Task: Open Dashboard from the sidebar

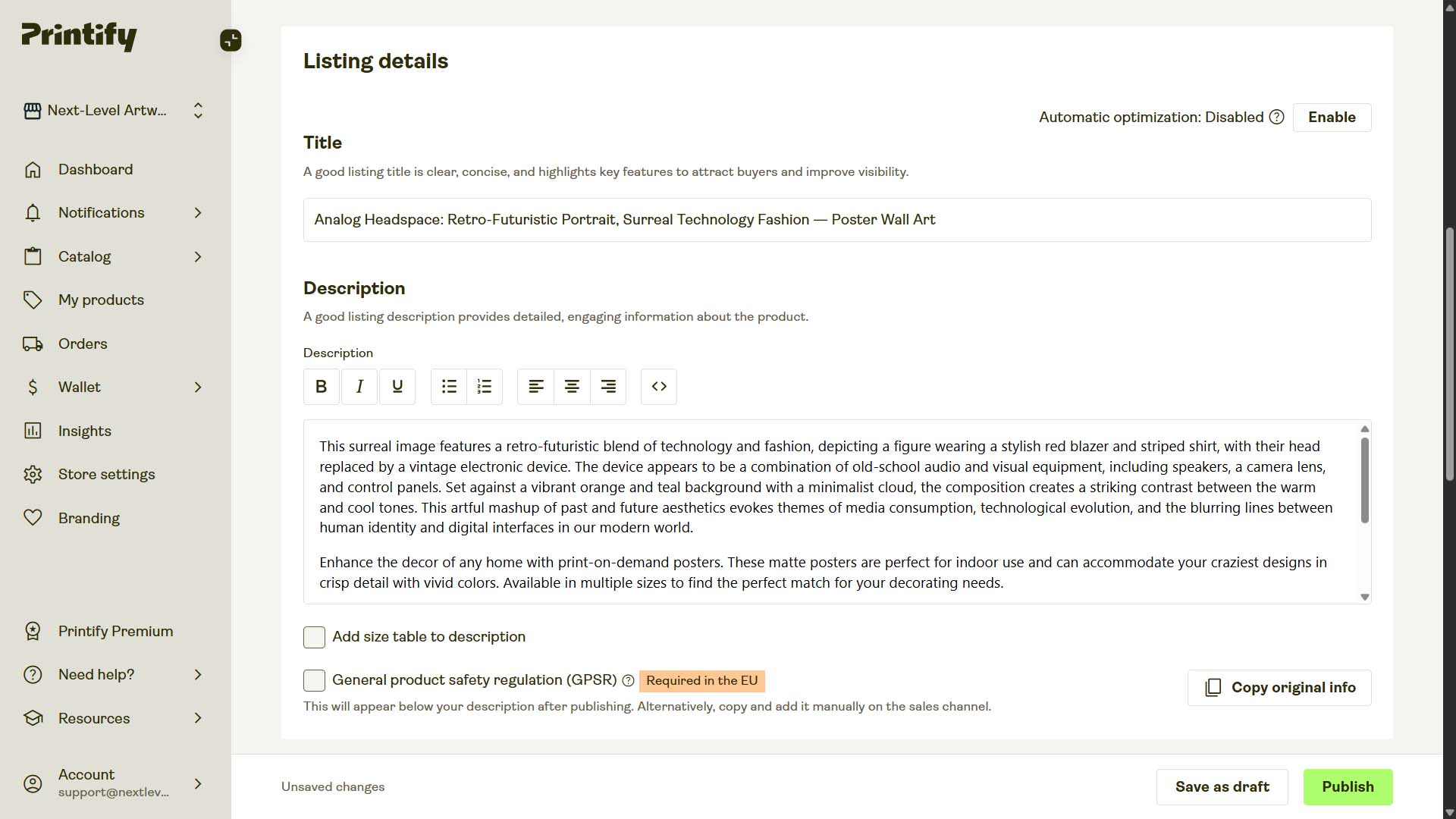Action: pos(96,169)
